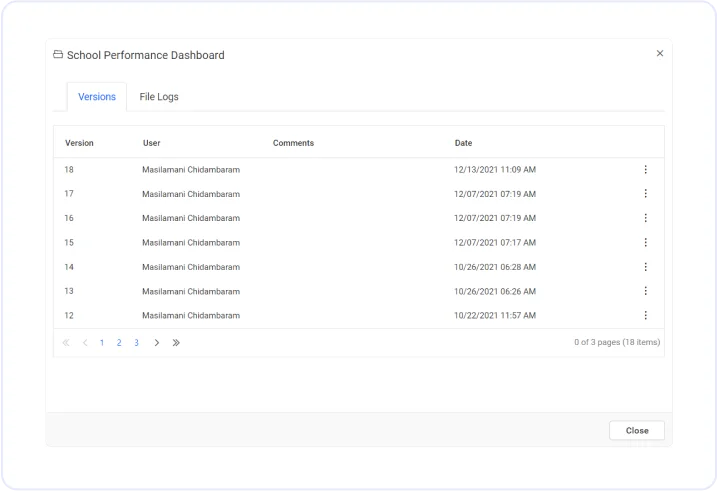Switch to the File Logs tab
717x491 pixels.
coord(159,97)
